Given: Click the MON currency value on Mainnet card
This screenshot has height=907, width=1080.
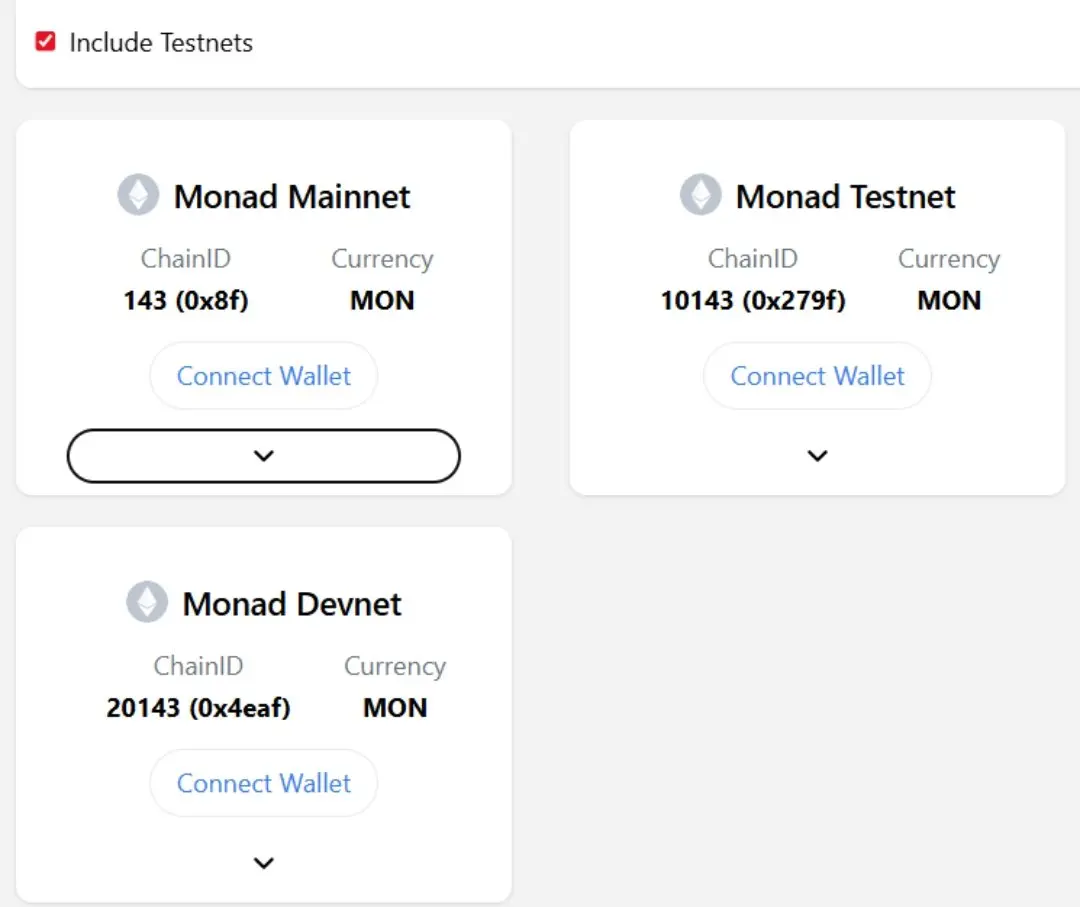Looking at the screenshot, I should point(382,301).
